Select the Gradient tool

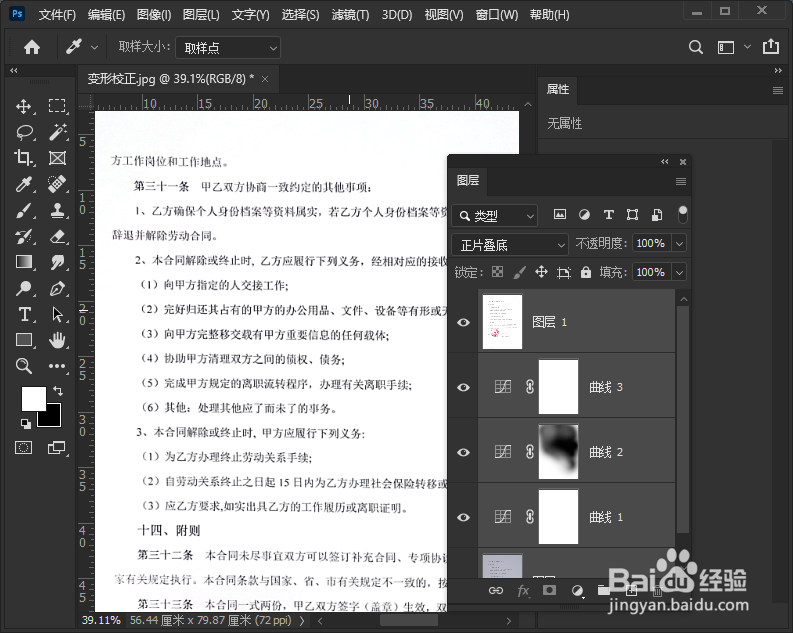click(24, 262)
